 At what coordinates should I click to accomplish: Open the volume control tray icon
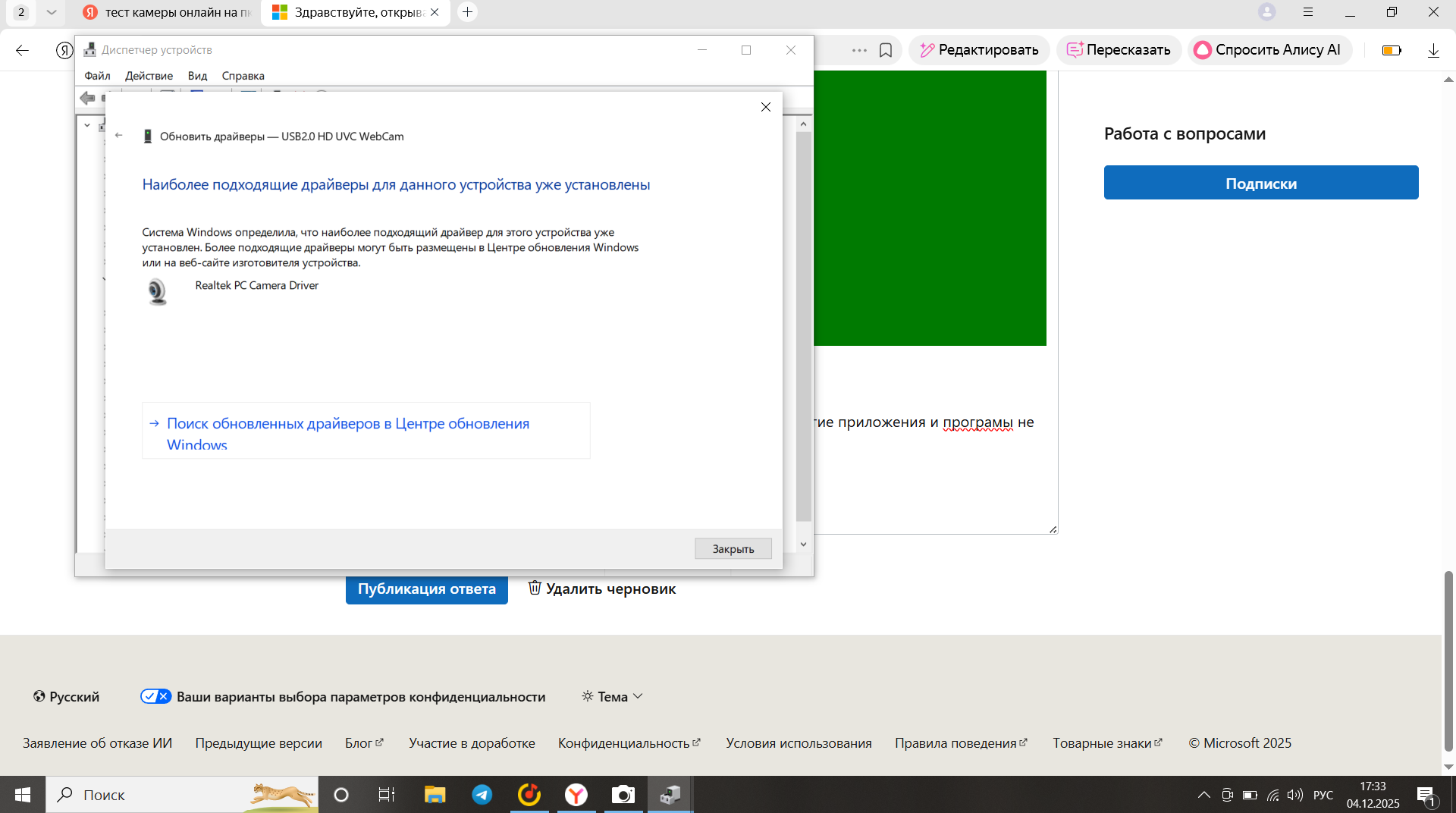coord(1295,795)
